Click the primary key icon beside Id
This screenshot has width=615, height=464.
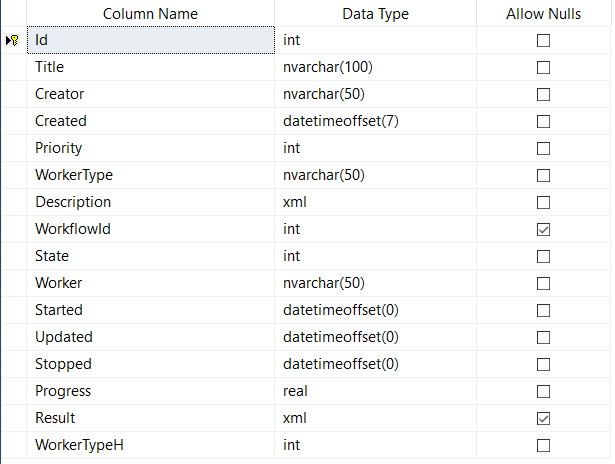pos(13,41)
